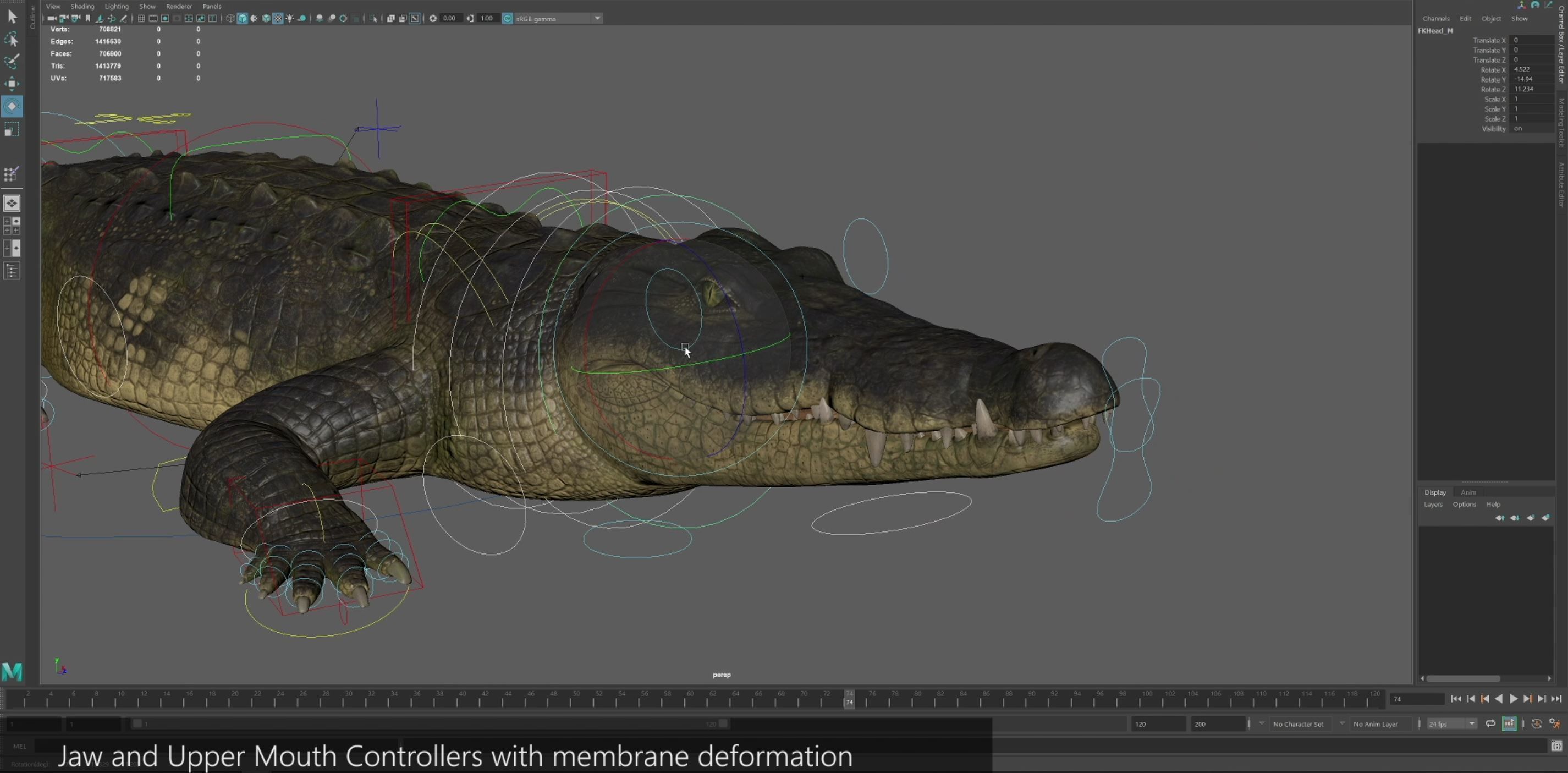The image size is (1568, 773).
Task: Click the single-pane layout icon
Action: click(x=12, y=203)
